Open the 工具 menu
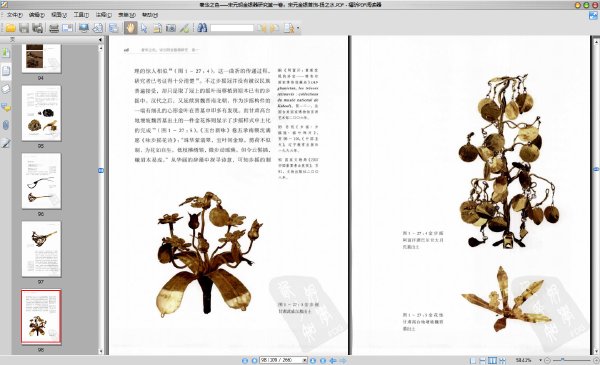600x365 pixels. [x=81, y=15]
